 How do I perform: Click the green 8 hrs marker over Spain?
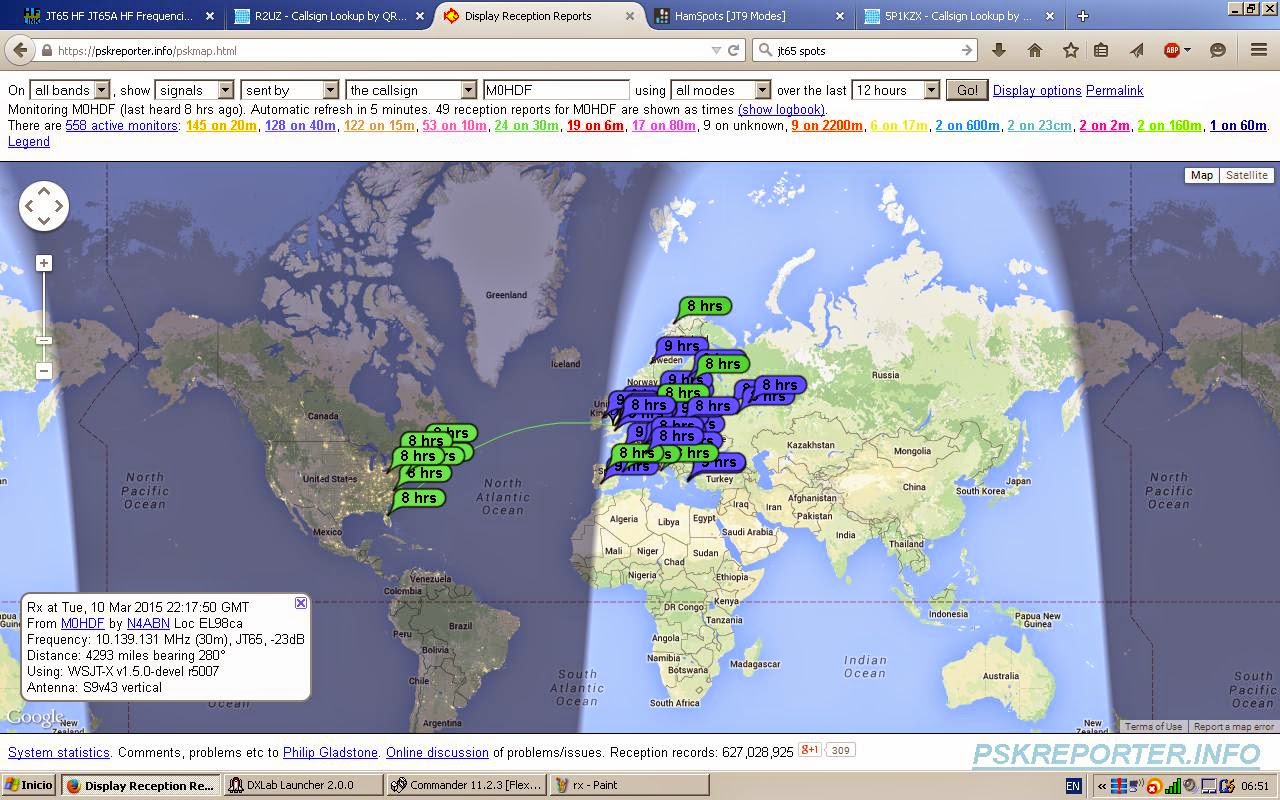coord(636,453)
